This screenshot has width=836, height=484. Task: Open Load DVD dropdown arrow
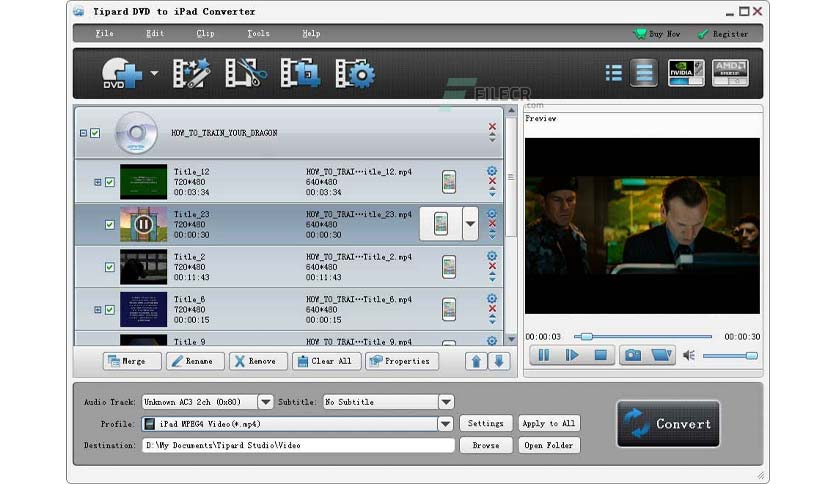tap(154, 73)
